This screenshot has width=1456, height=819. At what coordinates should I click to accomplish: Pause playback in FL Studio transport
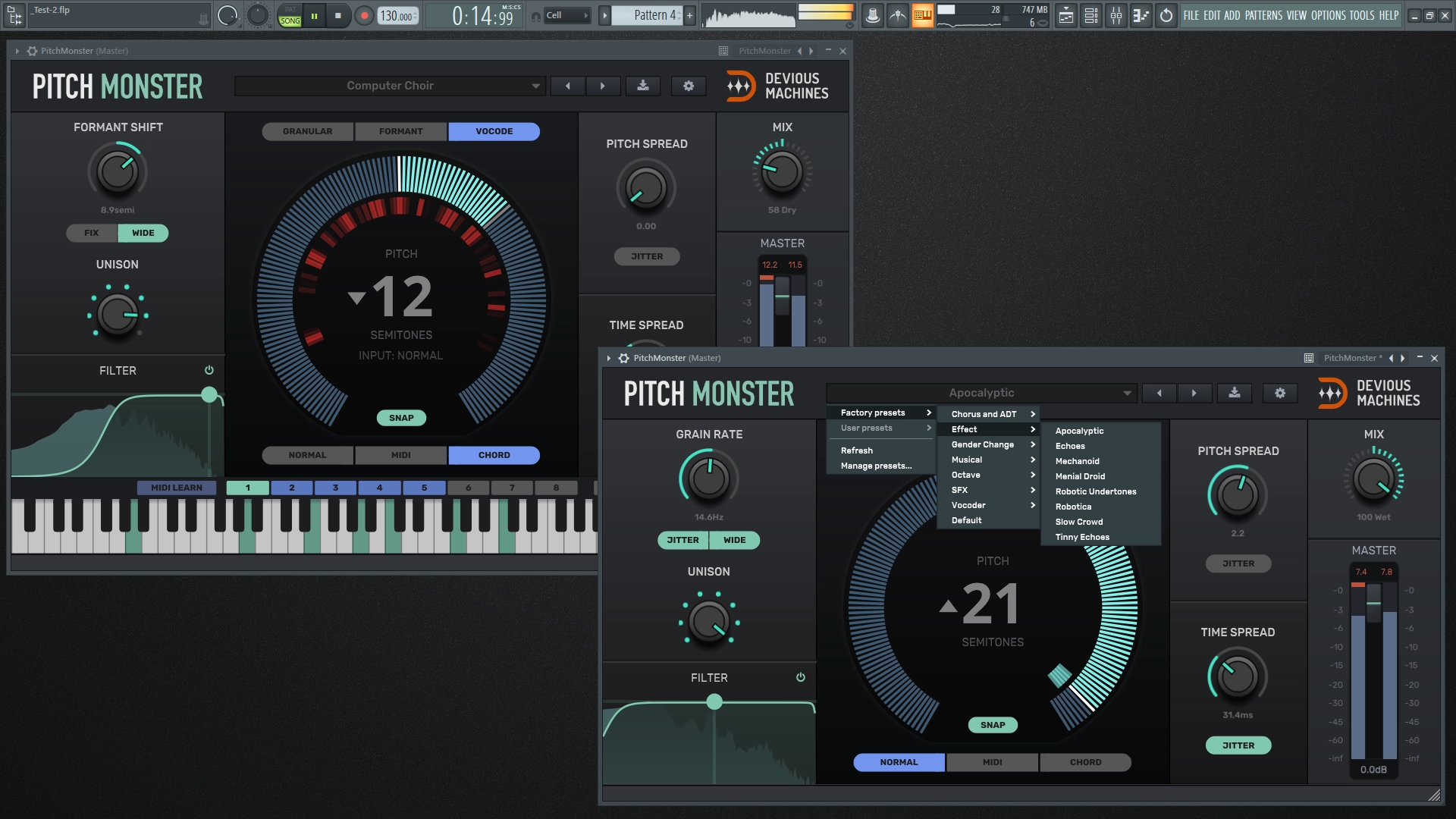314,15
